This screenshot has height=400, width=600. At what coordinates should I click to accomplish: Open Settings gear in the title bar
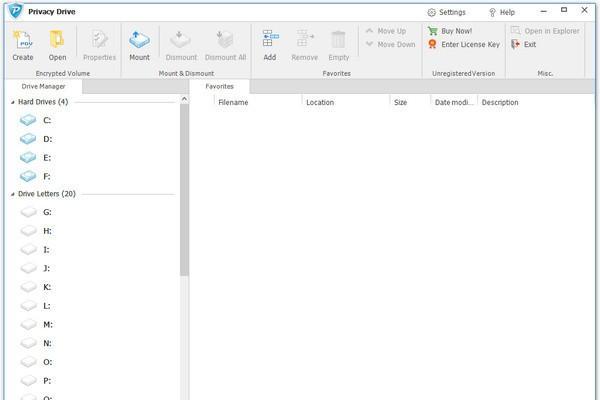pos(432,13)
